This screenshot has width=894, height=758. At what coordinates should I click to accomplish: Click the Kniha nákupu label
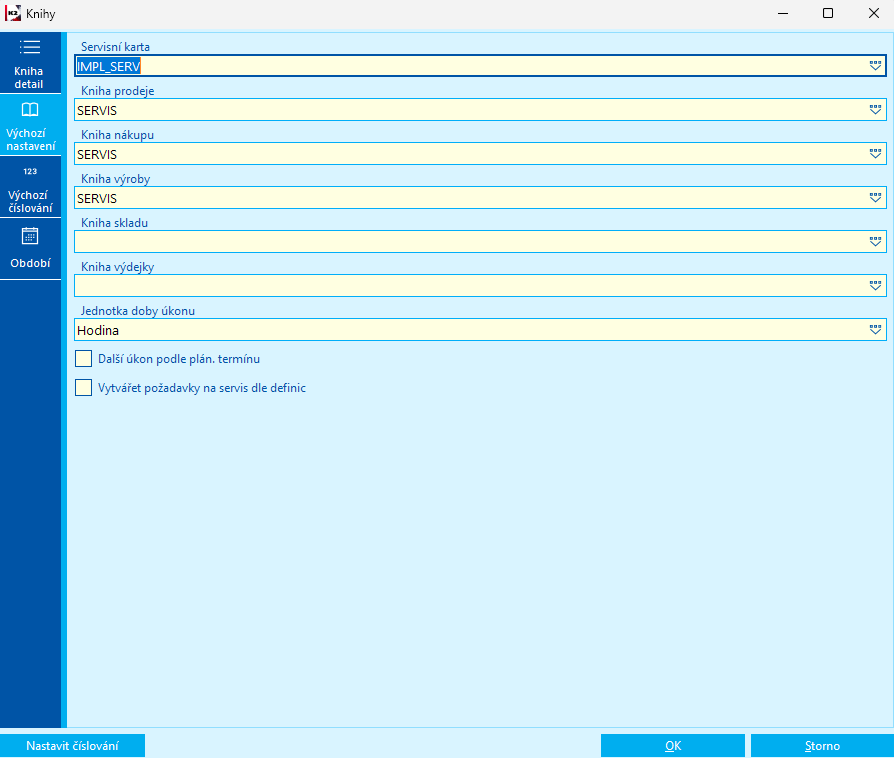[117, 135]
